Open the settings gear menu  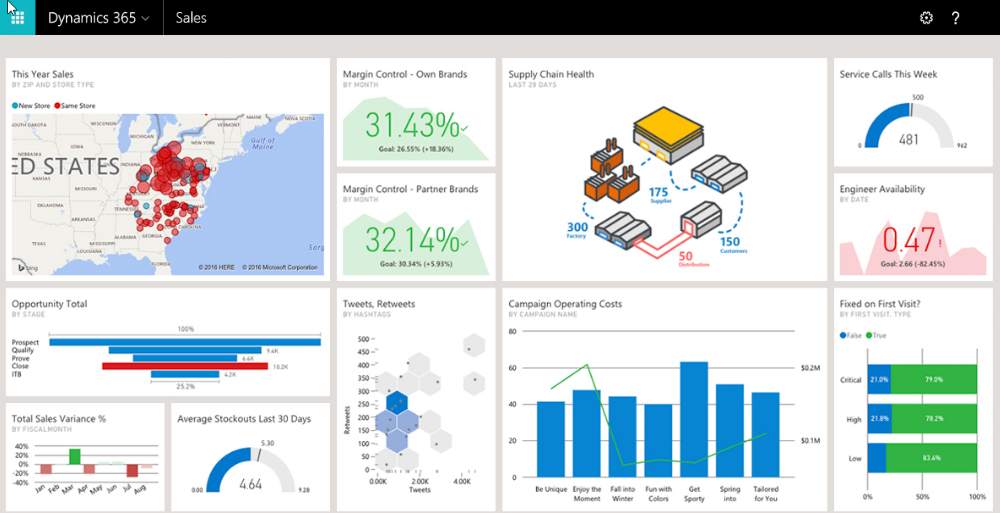click(x=926, y=18)
